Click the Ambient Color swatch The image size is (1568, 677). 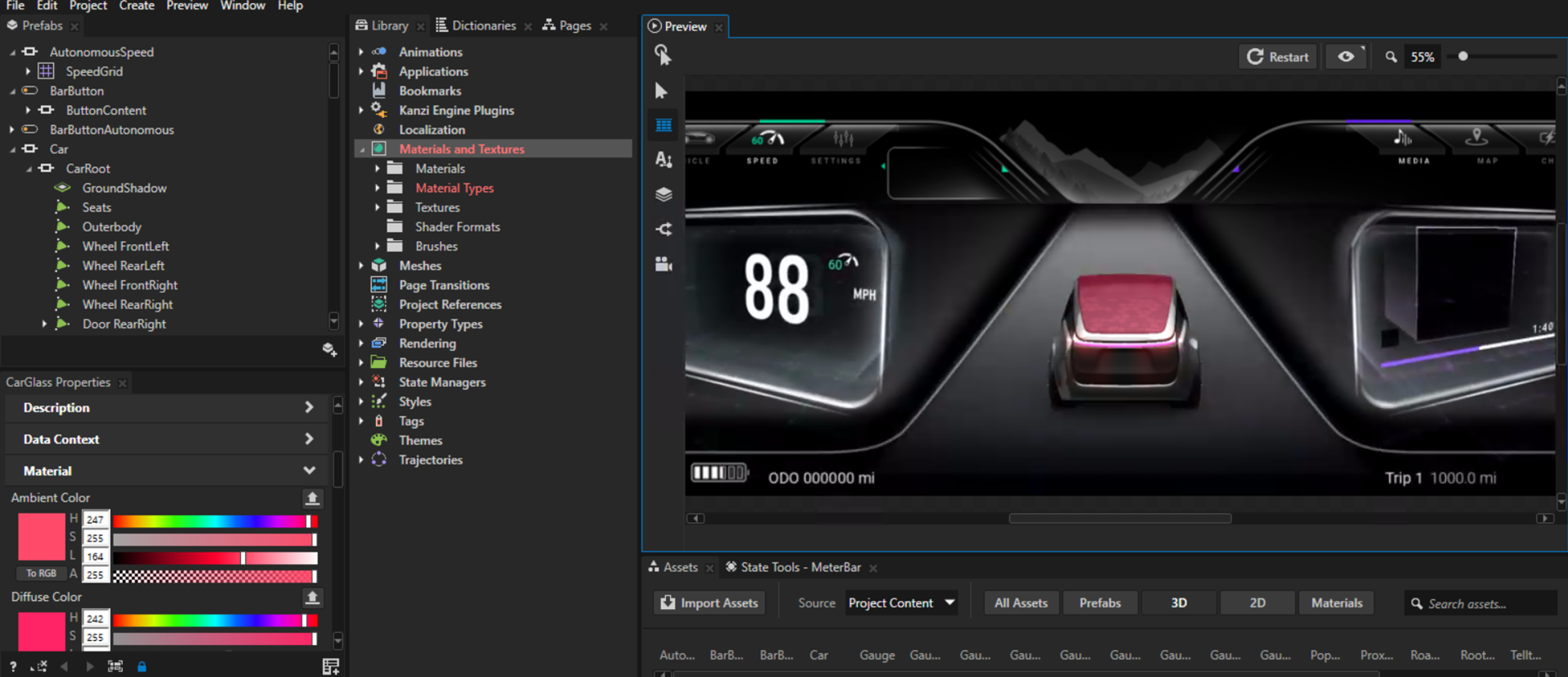(x=41, y=537)
